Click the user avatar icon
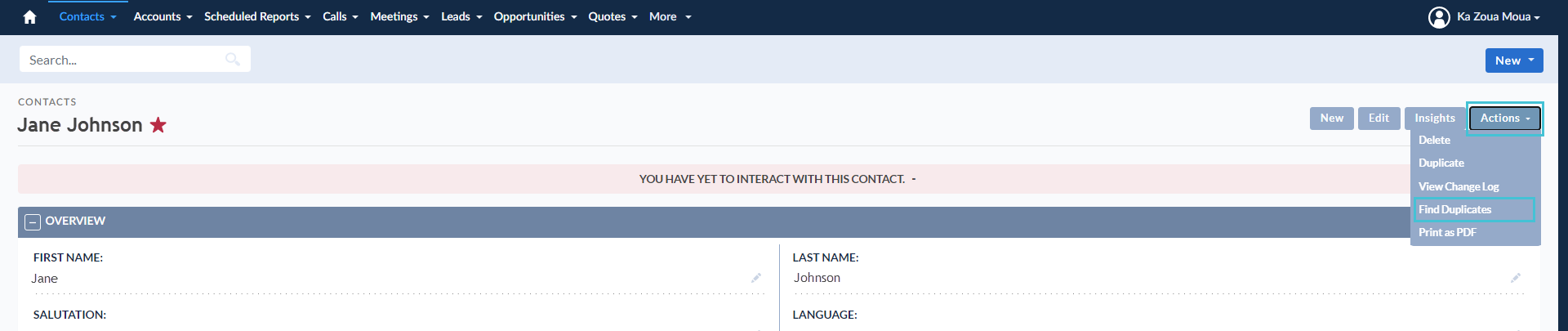 pos(1439,17)
